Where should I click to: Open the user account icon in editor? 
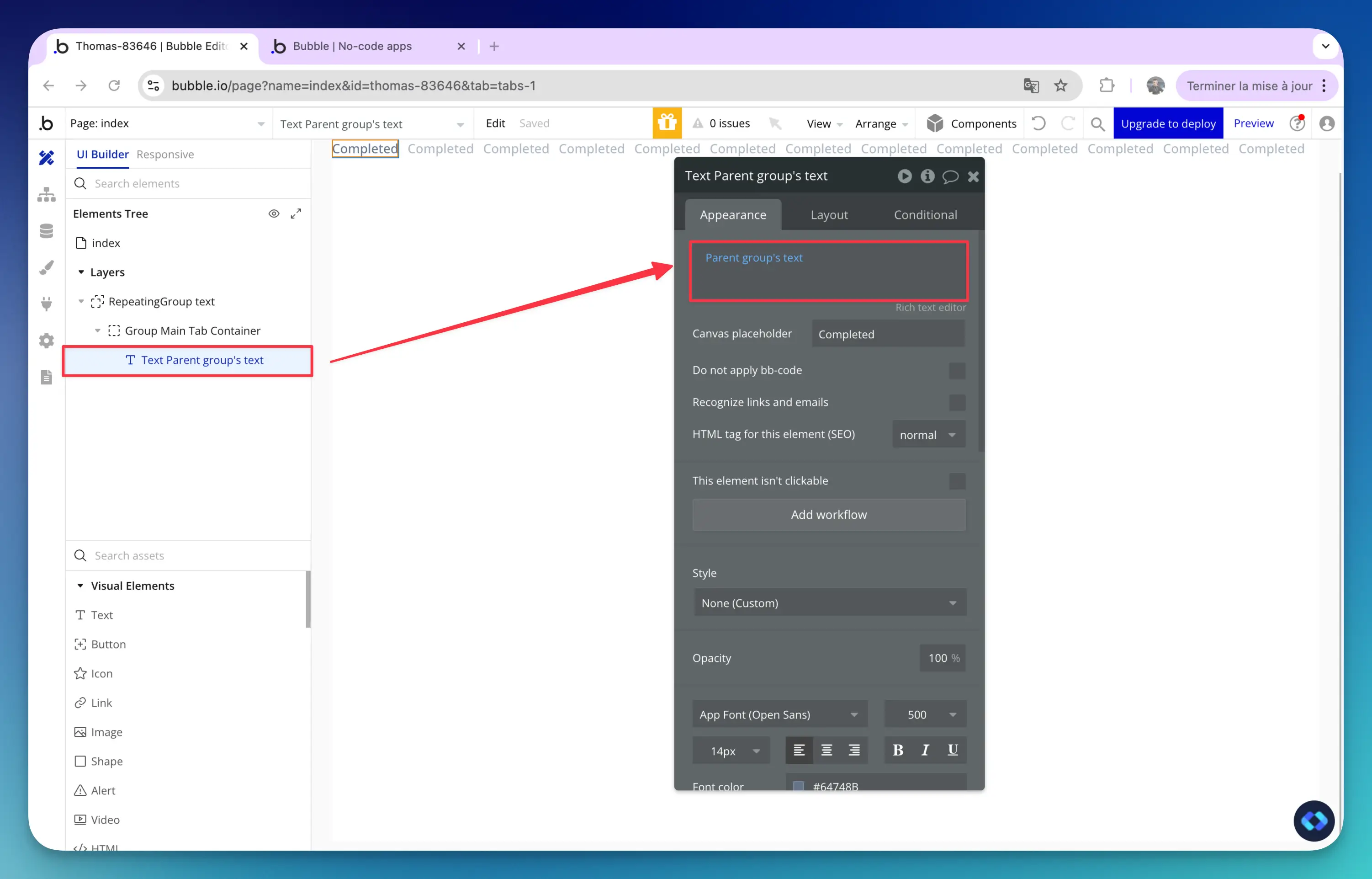(x=1327, y=123)
